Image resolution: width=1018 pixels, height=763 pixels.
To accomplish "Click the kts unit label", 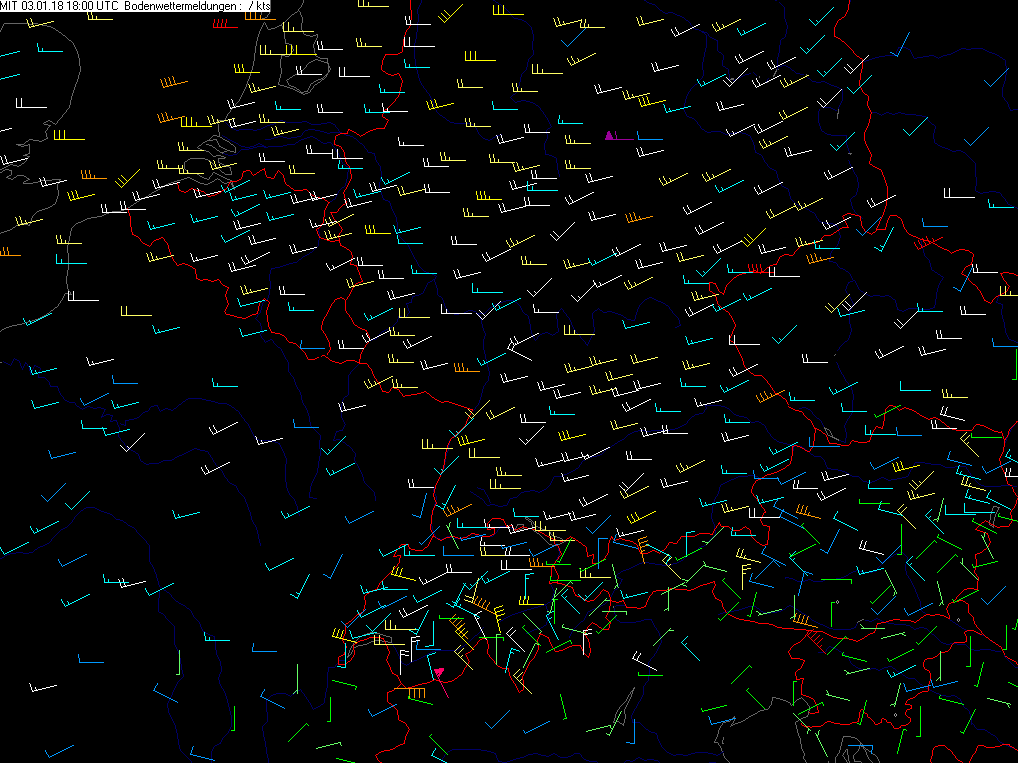I will tap(263, 6).
